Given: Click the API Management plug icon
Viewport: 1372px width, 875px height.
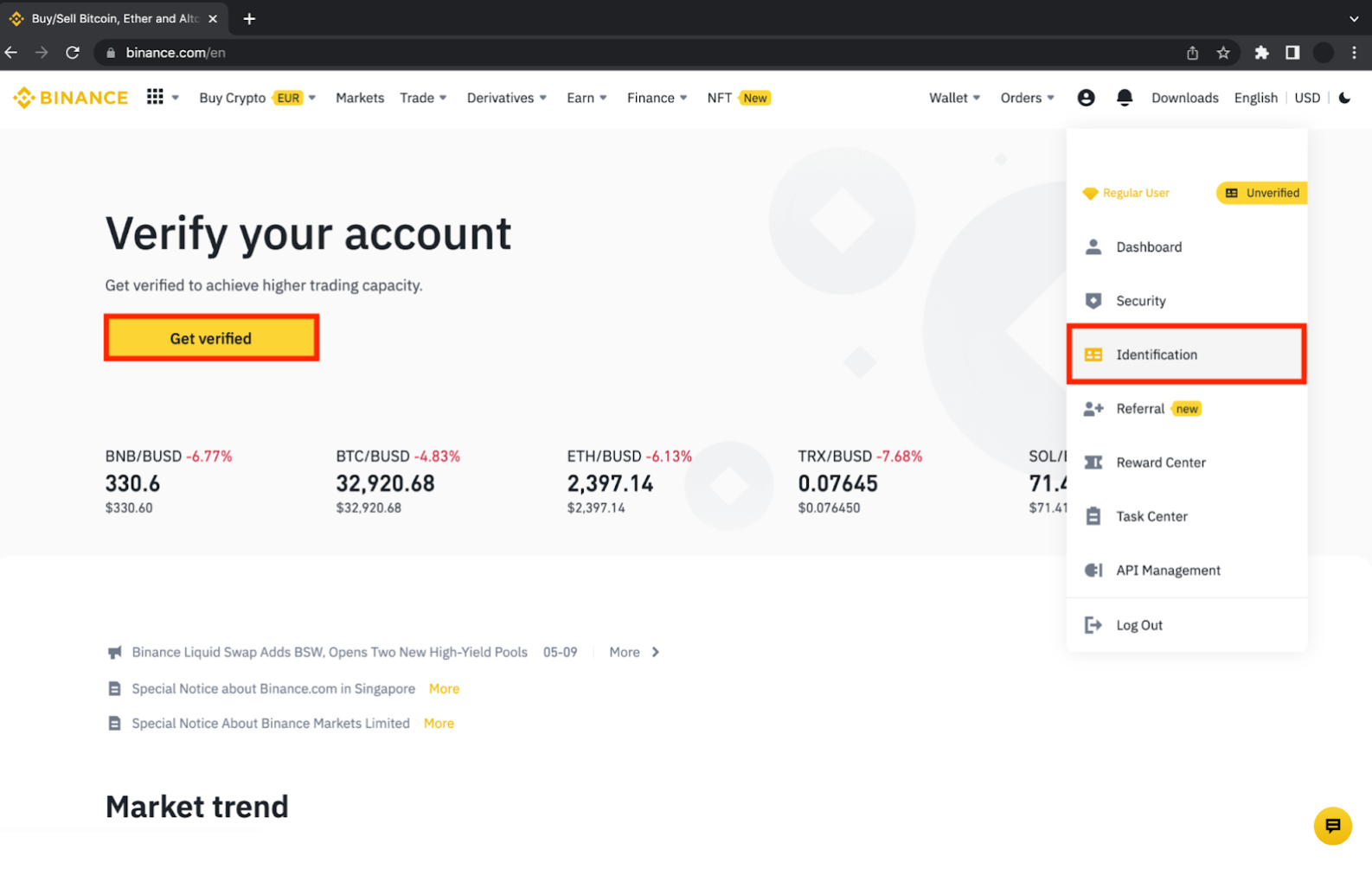Looking at the screenshot, I should [x=1093, y=571].
